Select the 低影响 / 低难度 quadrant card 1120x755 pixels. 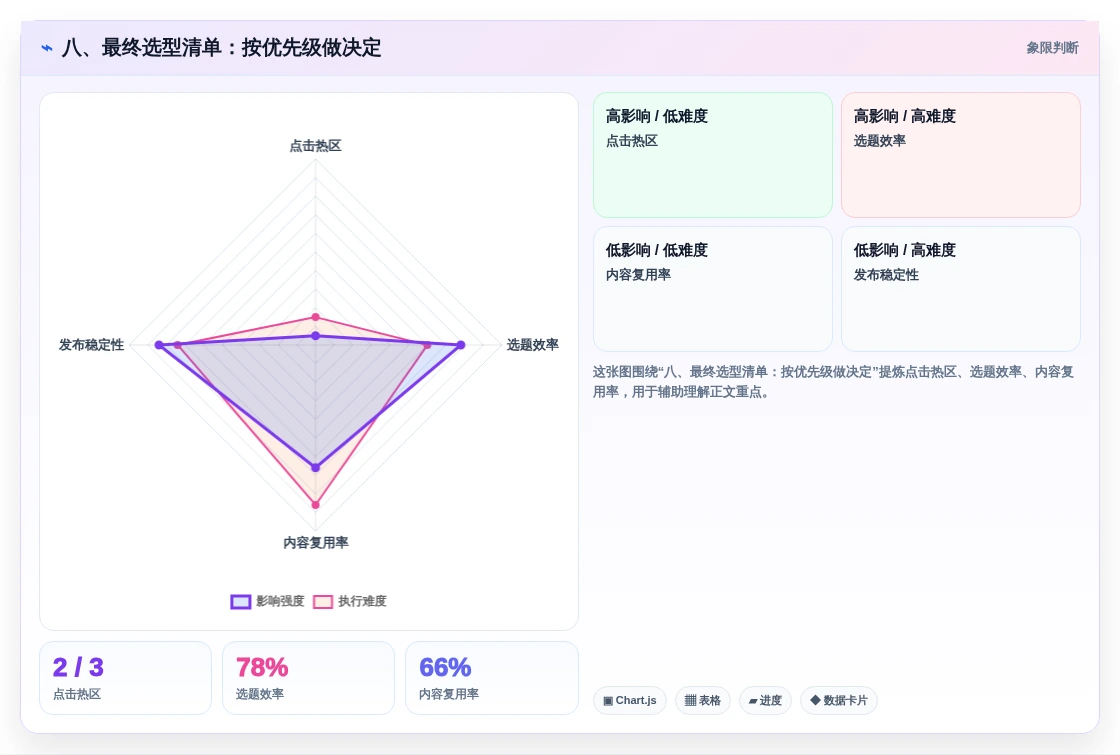pos(713,289)
